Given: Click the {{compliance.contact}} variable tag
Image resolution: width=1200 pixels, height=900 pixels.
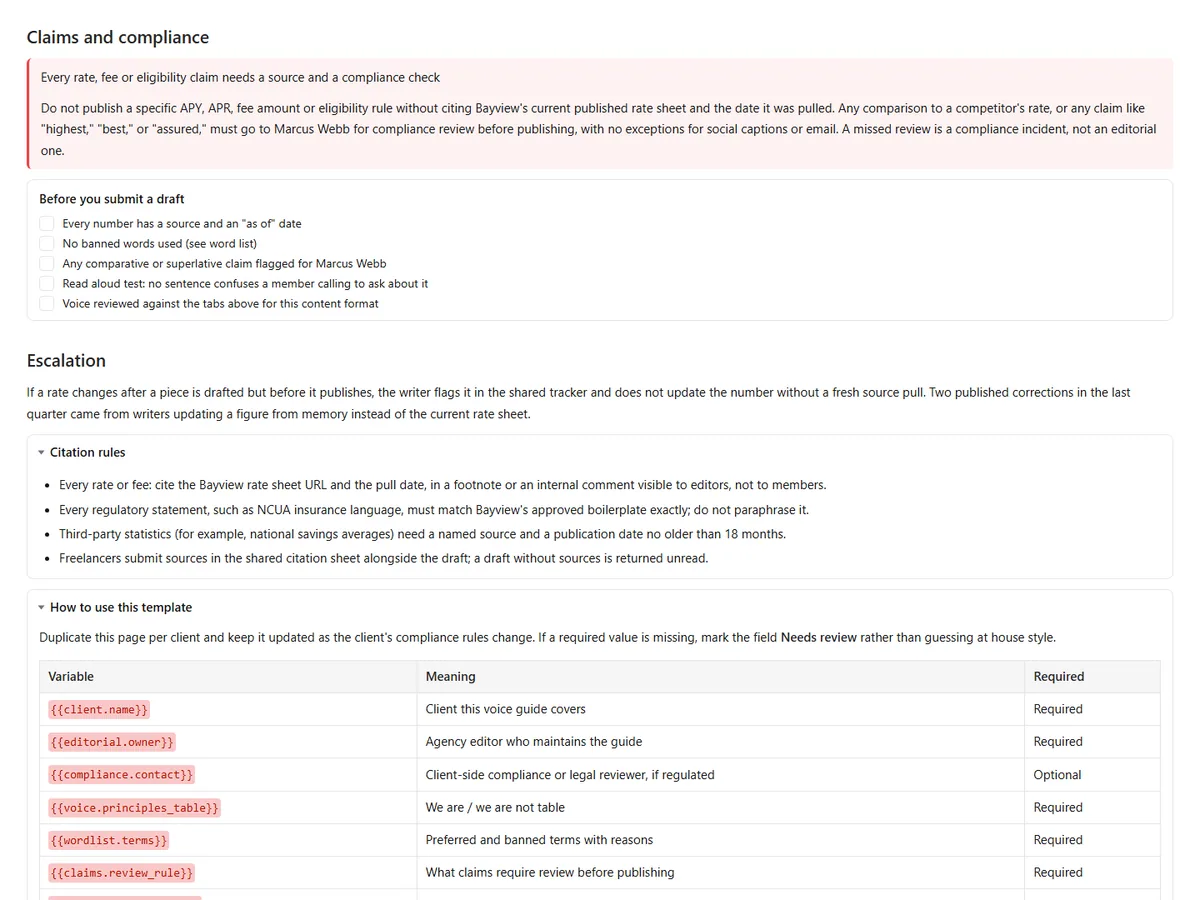Looking at the screenshot, I should coord(121,775).
